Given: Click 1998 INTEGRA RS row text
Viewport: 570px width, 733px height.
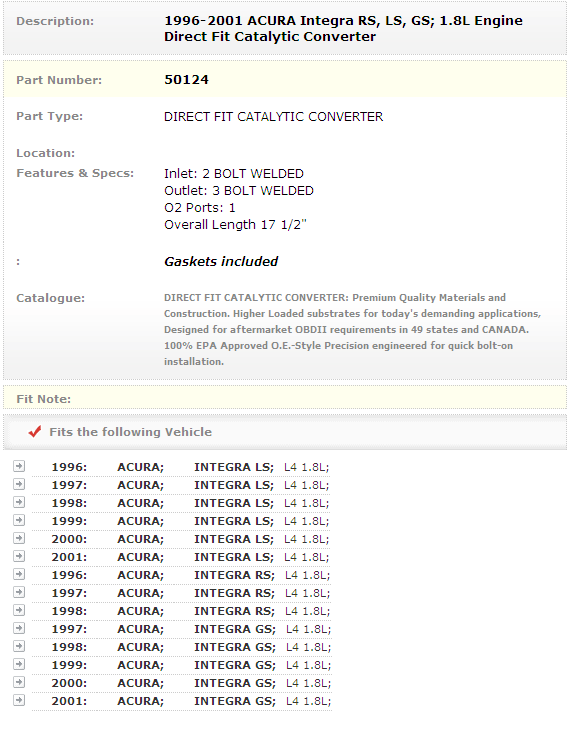Looking at the screenshot, I should 191,611.
